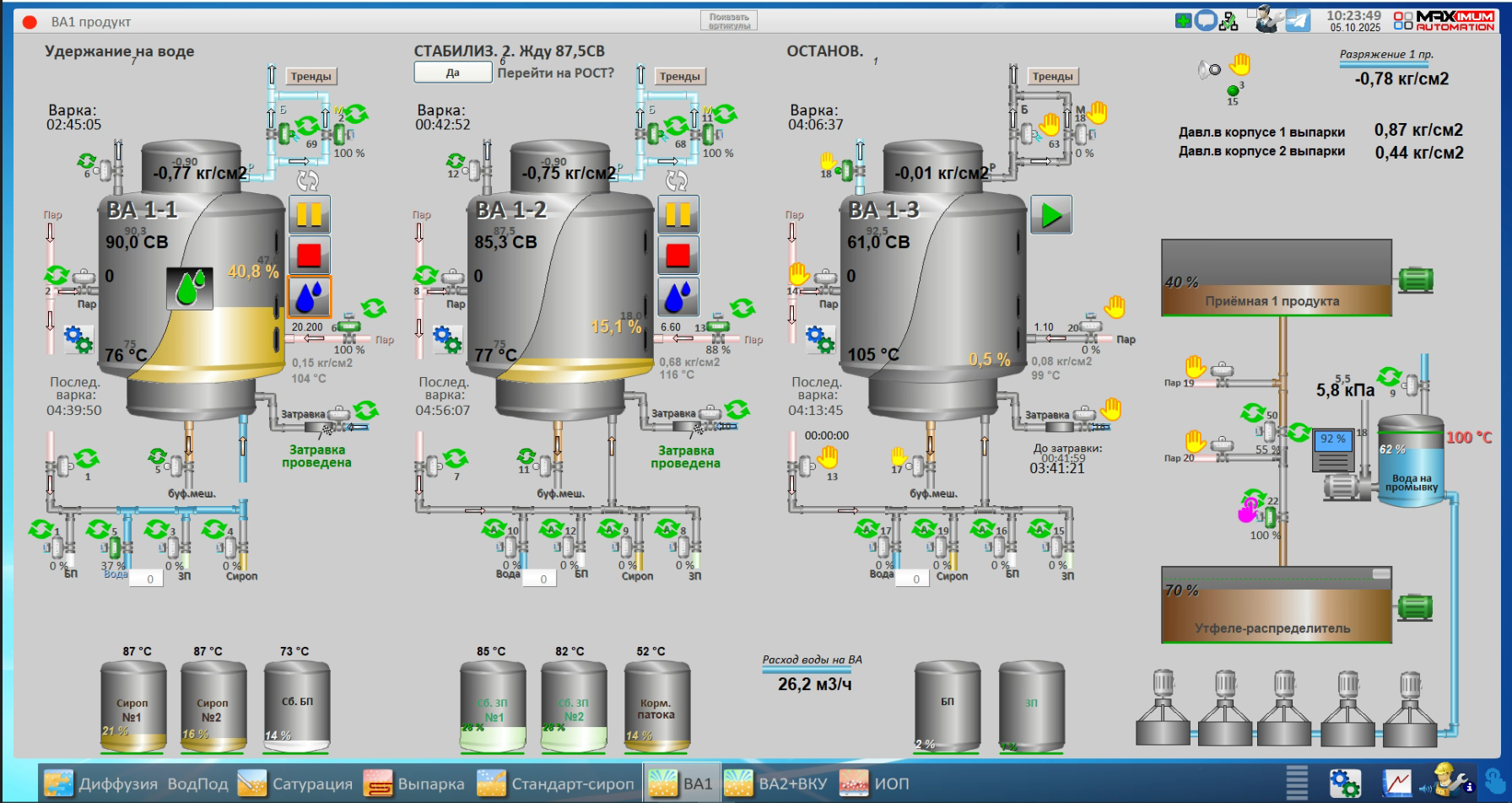Image resolution: width=1512 pixels, height=803 pixels.
Task: Click Тренды button above BA 1-1
Action: 310,76
